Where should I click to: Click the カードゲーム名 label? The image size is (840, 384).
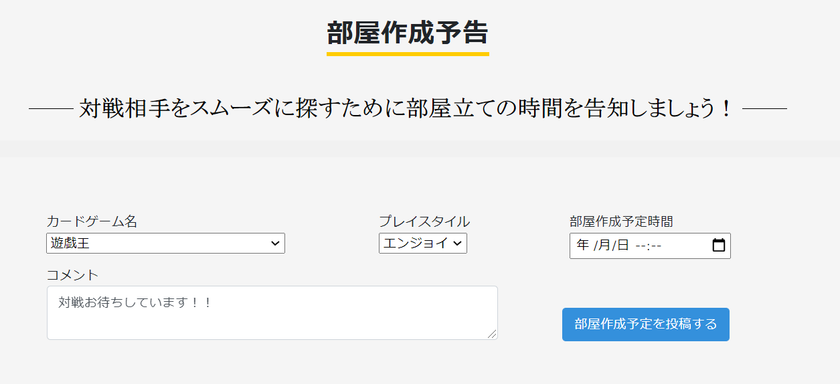[x=92, y=221]
